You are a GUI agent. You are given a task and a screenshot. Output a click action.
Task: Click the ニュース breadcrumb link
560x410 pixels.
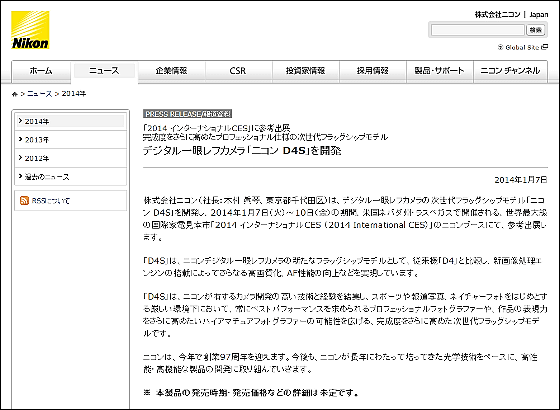[39, 94]
